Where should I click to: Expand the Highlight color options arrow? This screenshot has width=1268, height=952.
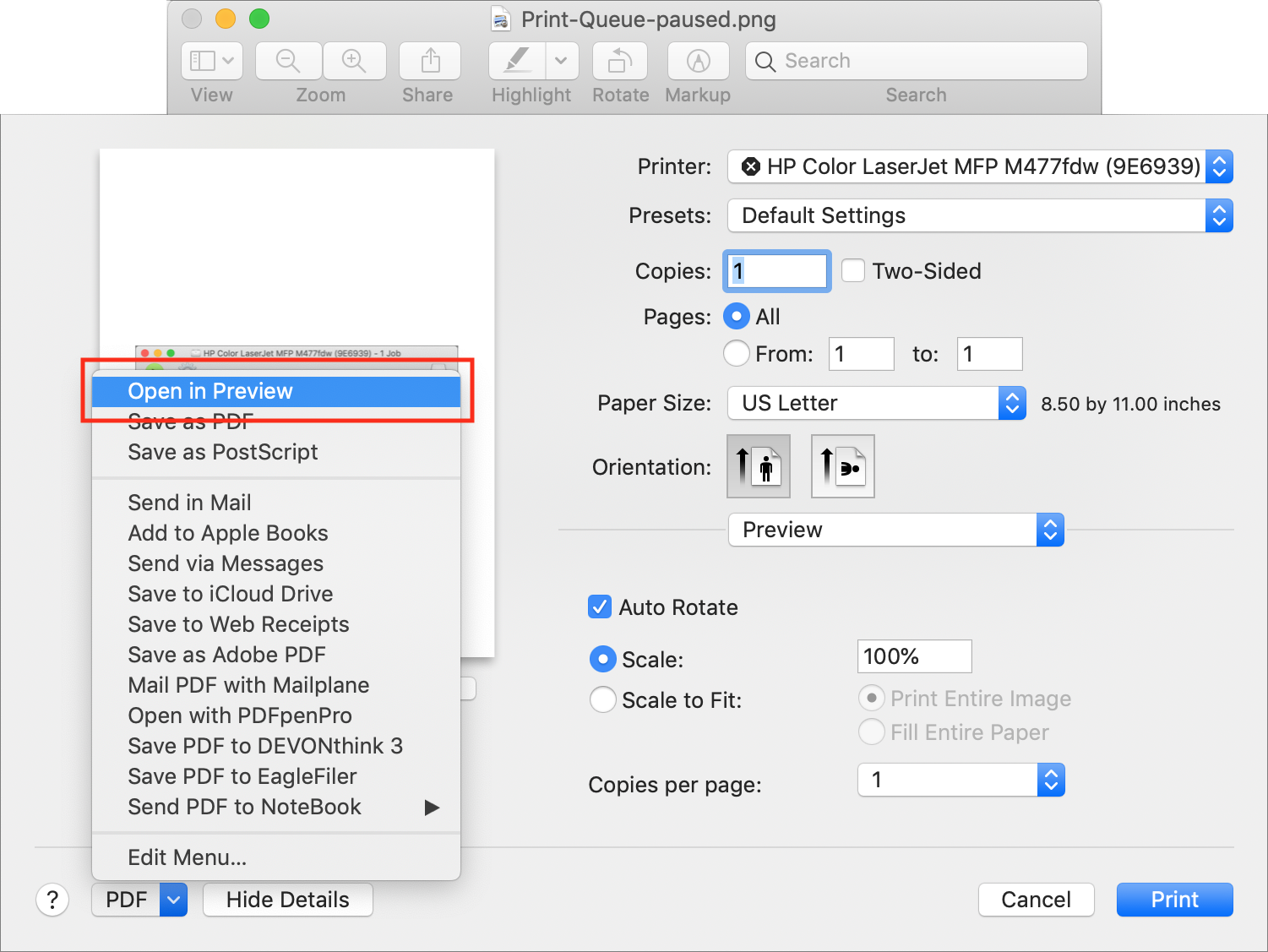coord(562,61)
